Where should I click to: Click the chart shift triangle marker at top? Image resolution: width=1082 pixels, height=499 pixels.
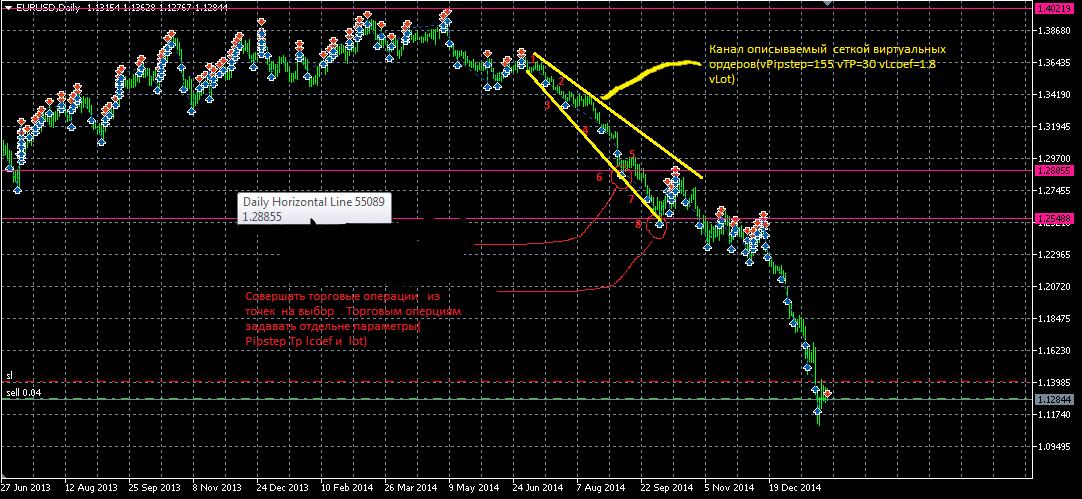829,4
